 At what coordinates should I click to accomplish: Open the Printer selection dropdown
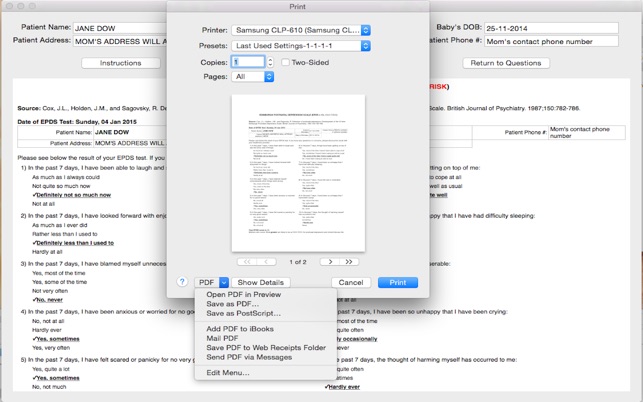pos(301,30)
